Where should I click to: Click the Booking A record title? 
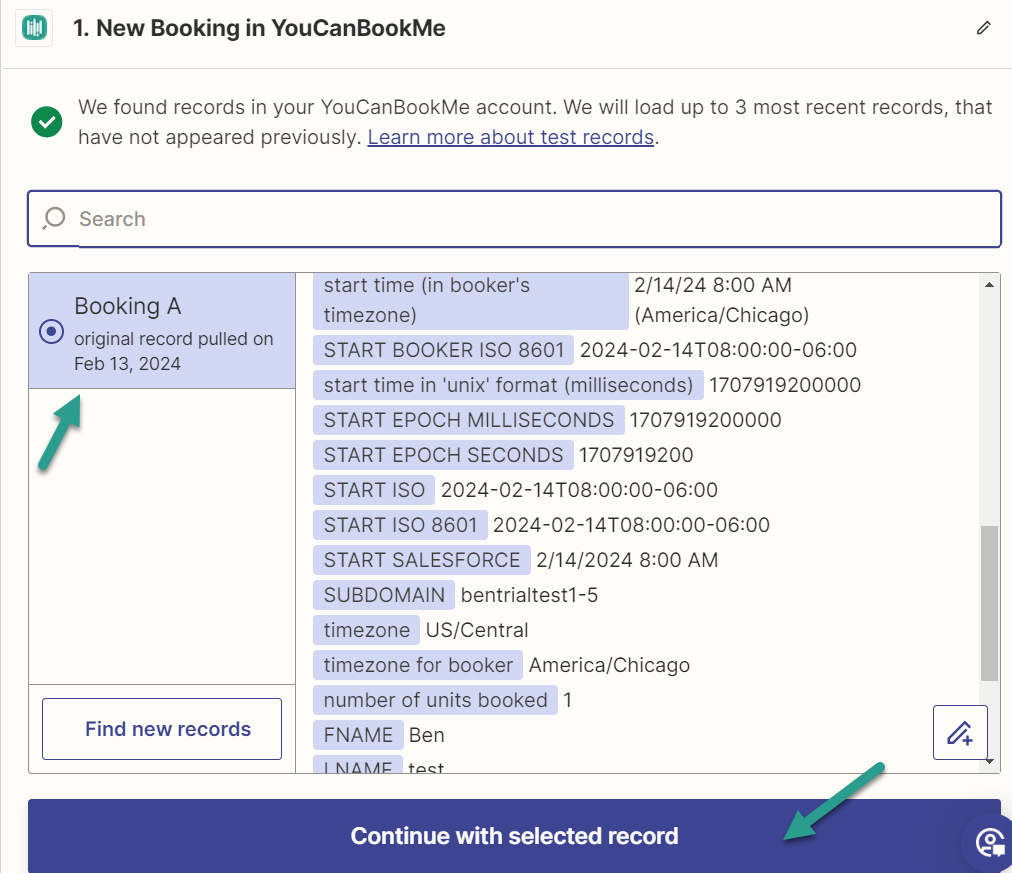[x=128, y=306]
